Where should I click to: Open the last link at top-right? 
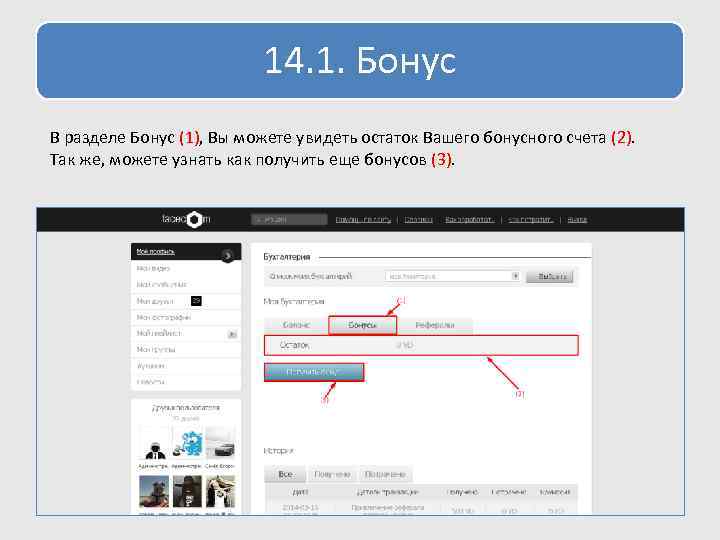577,219
